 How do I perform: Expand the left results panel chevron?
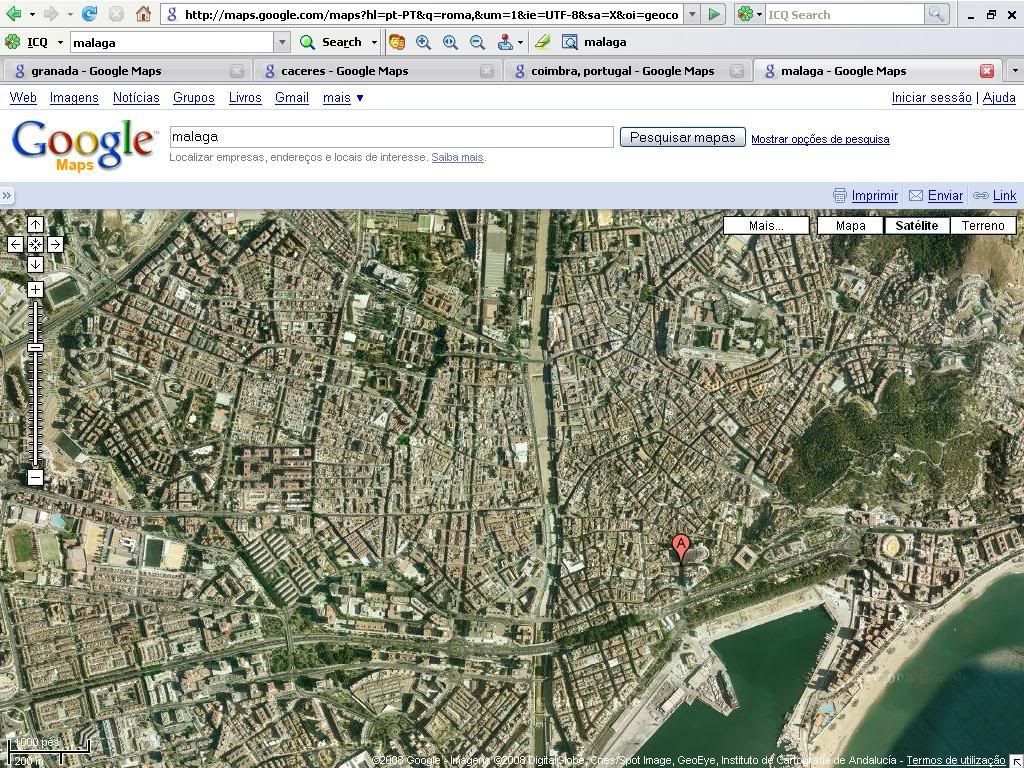pyautogui.click(x=7, y=196)
